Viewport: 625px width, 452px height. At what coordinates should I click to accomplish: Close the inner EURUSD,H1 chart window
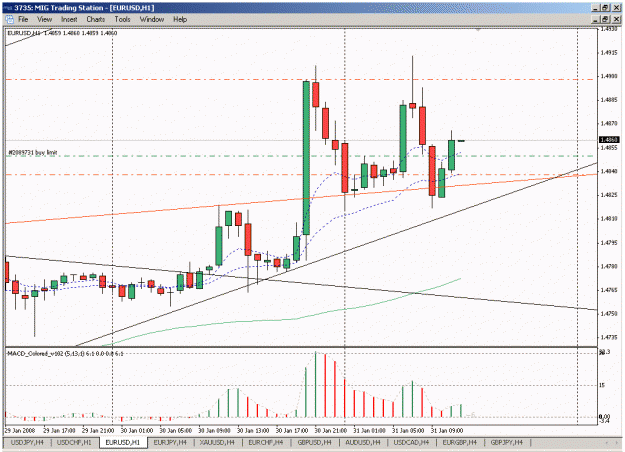[x=616, y=19]
